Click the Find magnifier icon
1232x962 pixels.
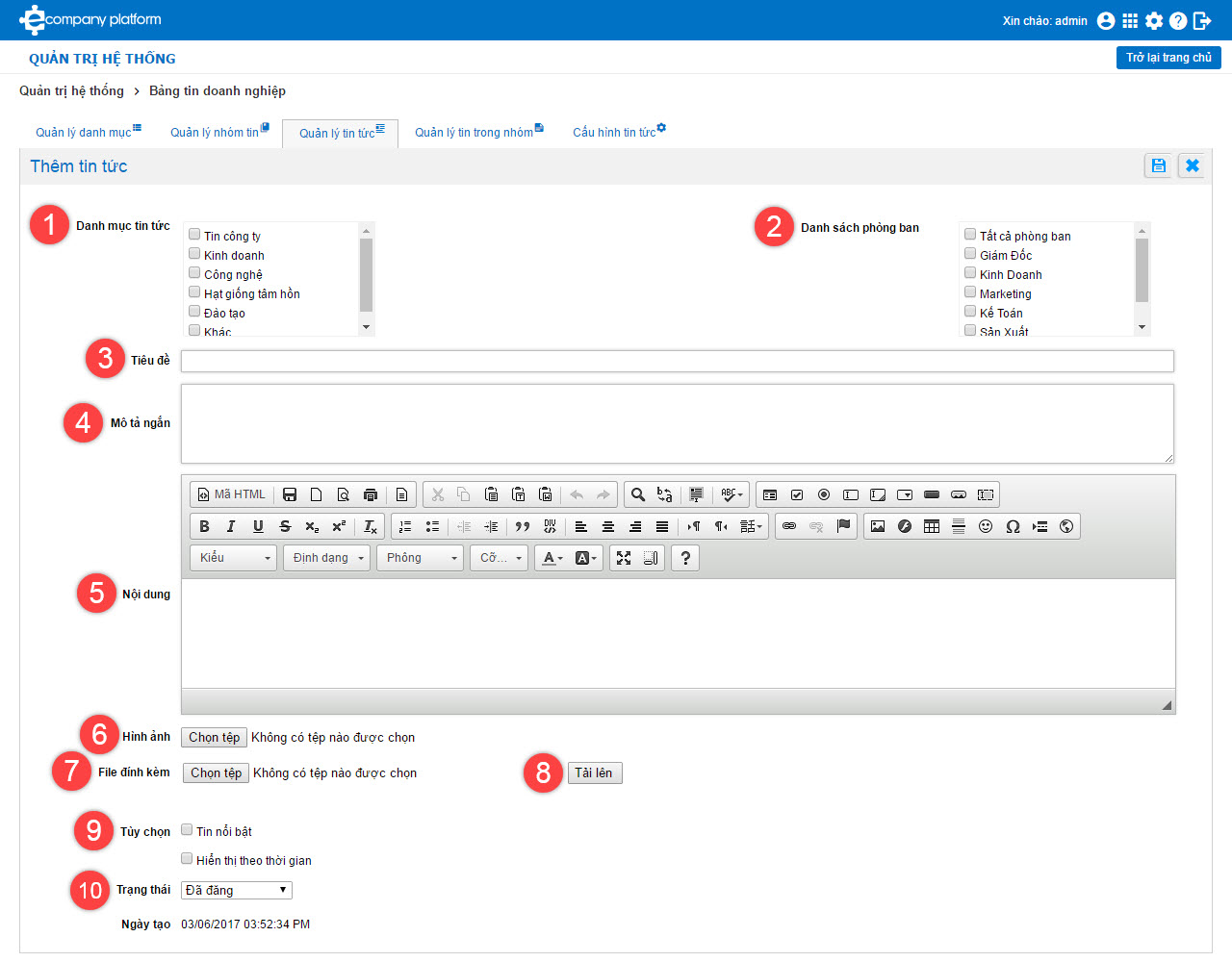(x=638, y=494)
